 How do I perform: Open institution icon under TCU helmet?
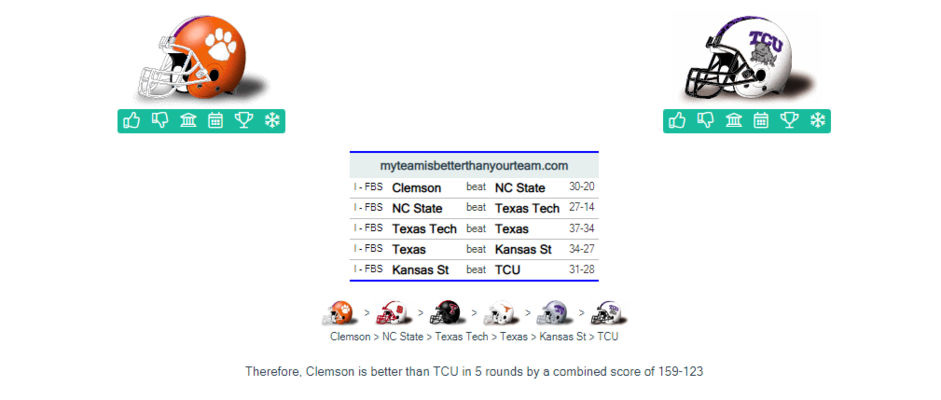coord(734,121)
